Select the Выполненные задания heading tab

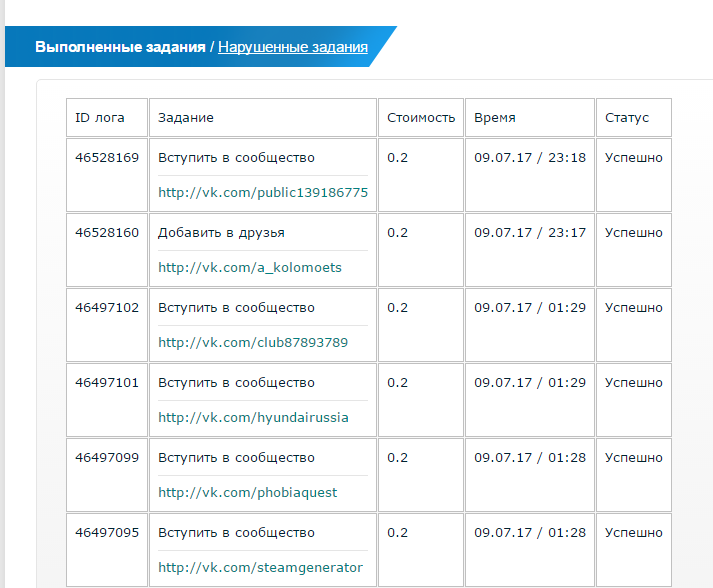120,47
